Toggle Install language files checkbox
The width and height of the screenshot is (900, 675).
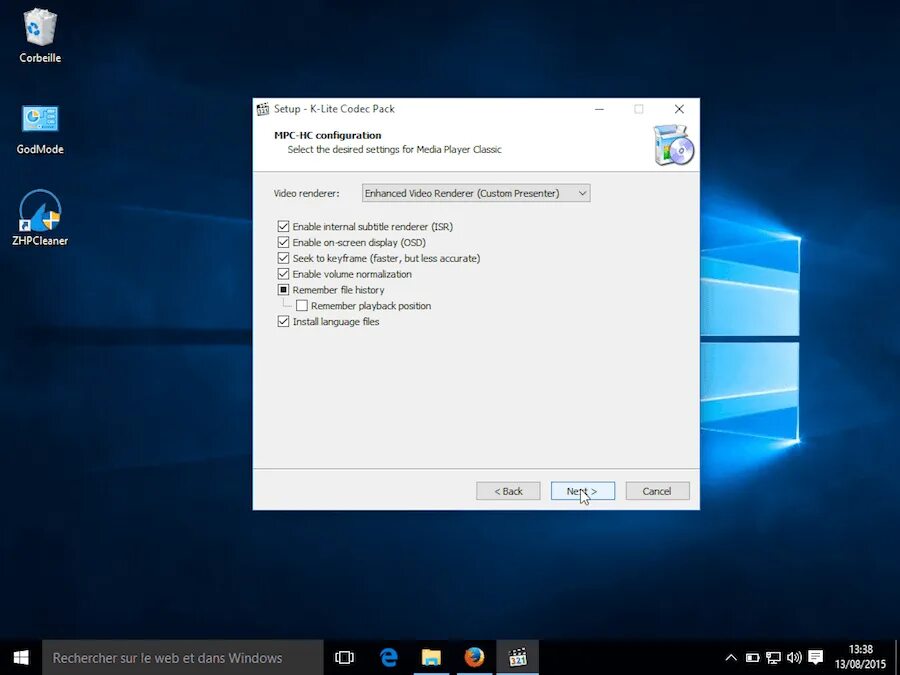(283, 321)
